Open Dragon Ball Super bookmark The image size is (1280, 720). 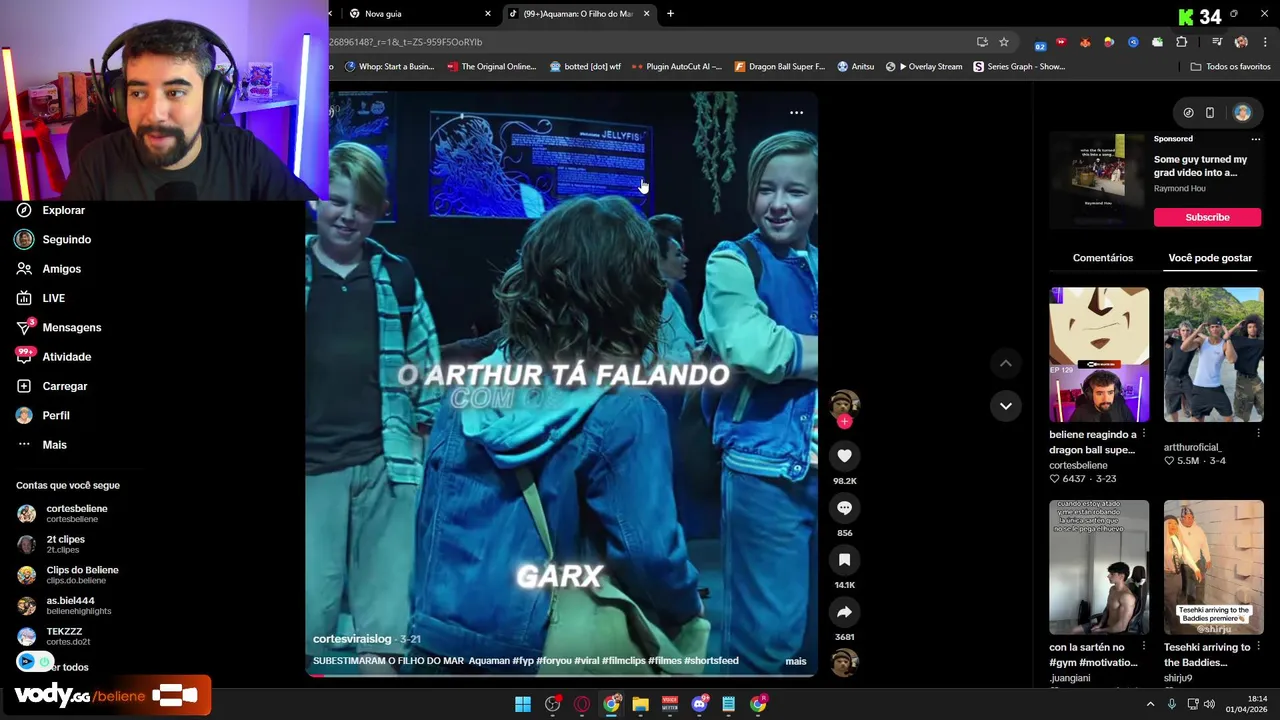pos(779,67)
